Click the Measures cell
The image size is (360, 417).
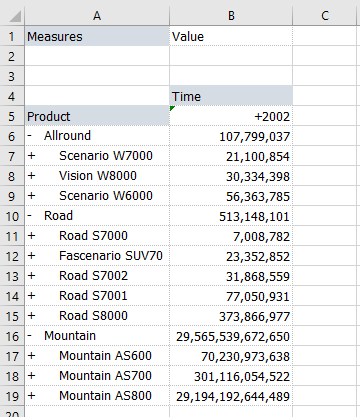point(97,36)
